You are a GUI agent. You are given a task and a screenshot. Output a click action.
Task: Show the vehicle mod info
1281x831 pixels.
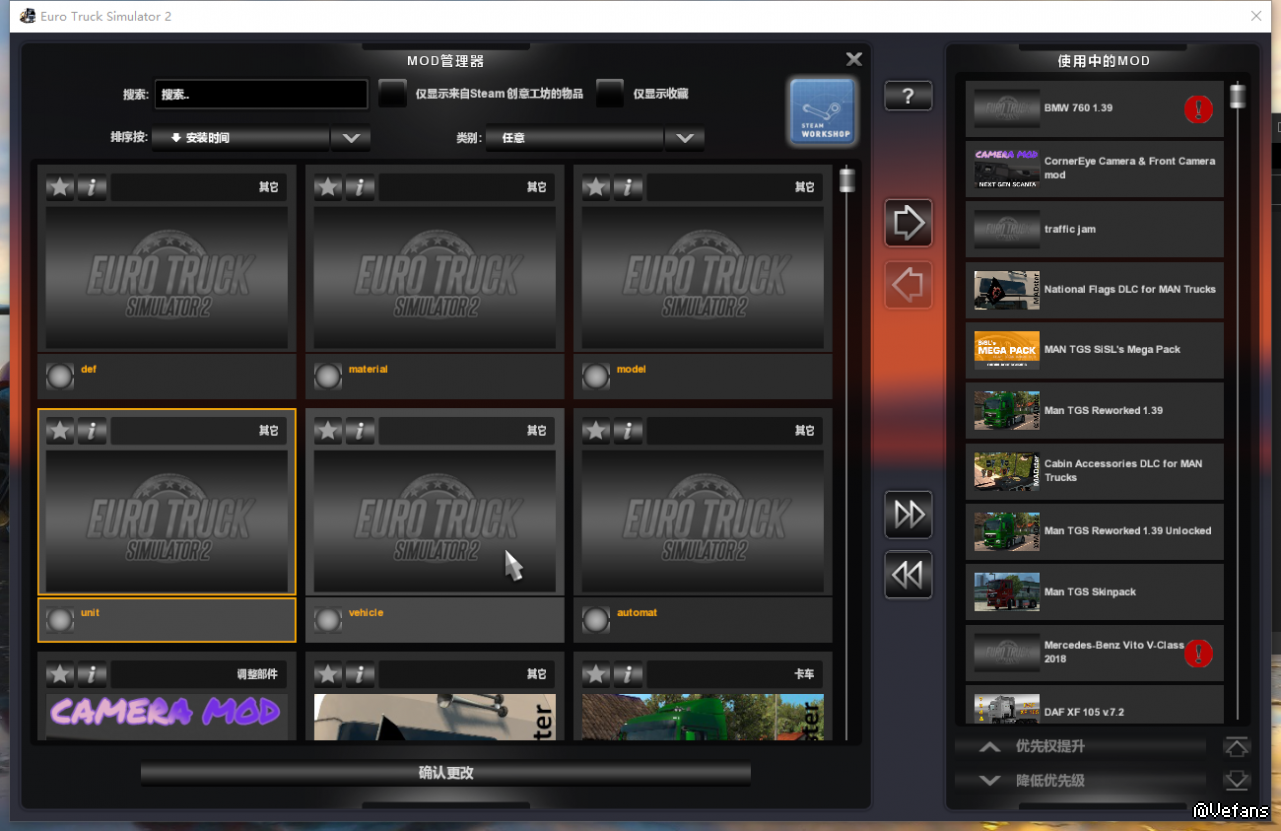coord(360,431)
